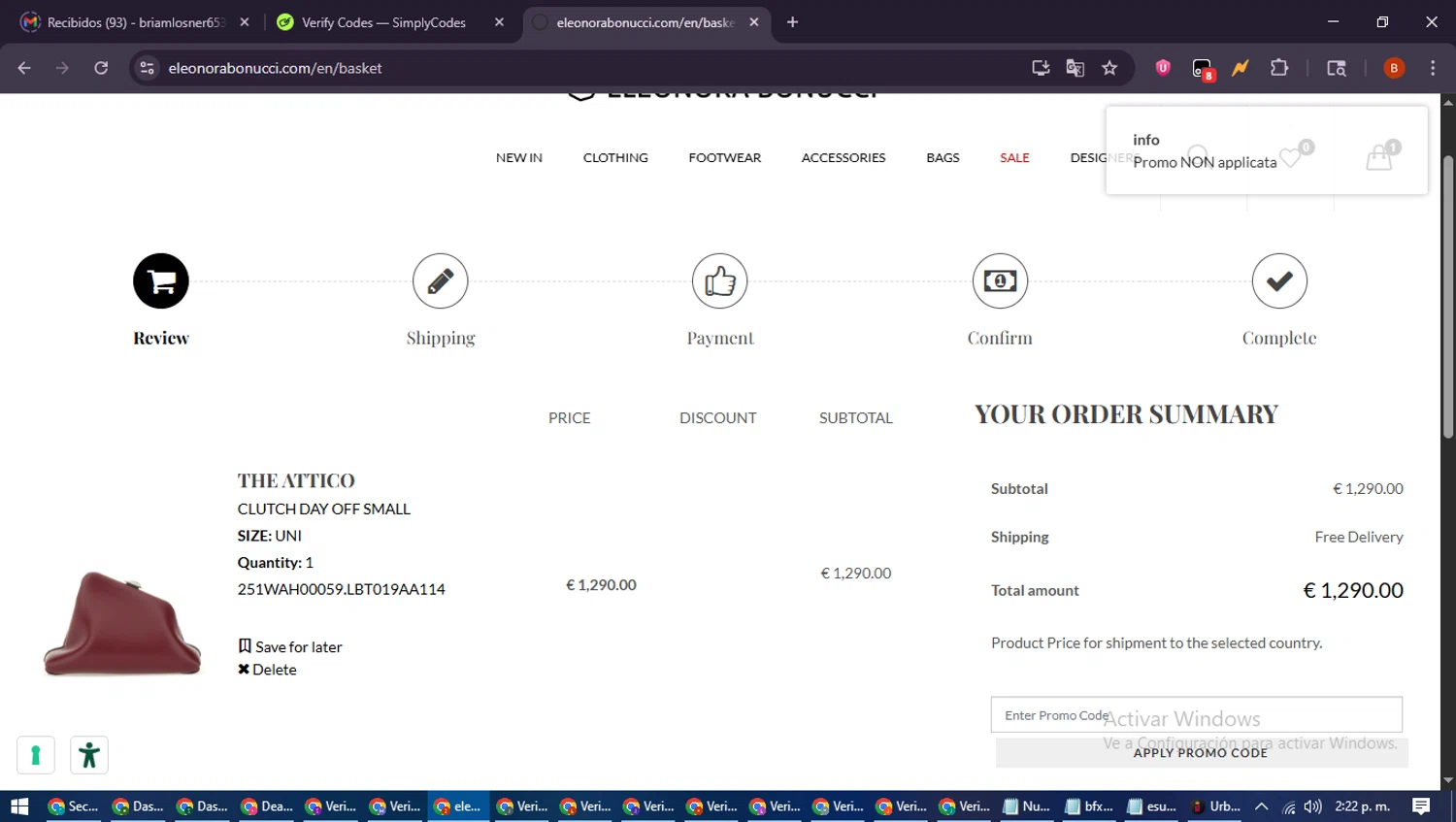This screenshot has width=1456, height=822.
Task: Switch to the Verify Codes SimplyCodes tab
Action: pyautogui.click(x=388, y=22)
